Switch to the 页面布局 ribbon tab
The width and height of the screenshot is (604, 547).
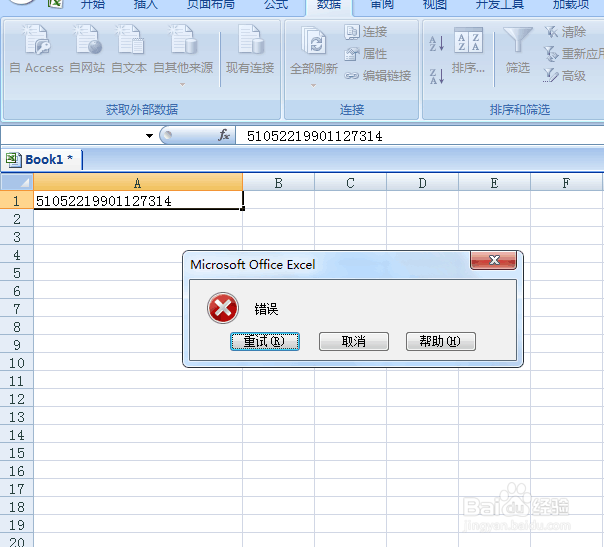pos(211,5)
